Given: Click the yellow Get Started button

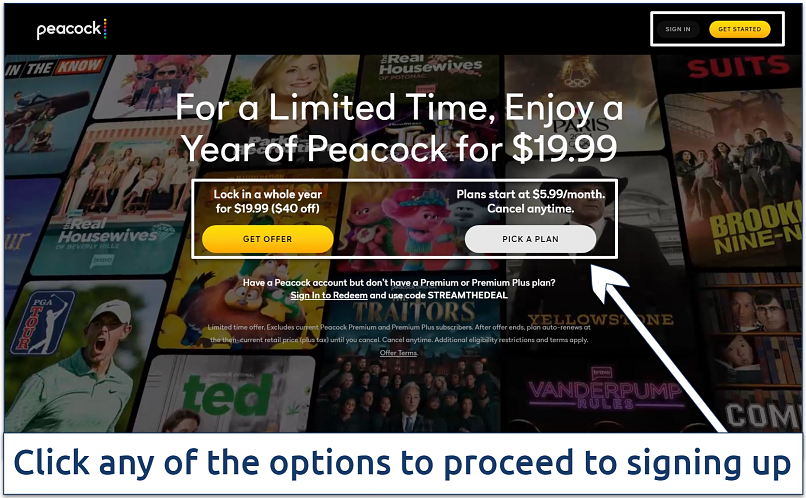Looking at the screenshot, I should pos(739,29).
